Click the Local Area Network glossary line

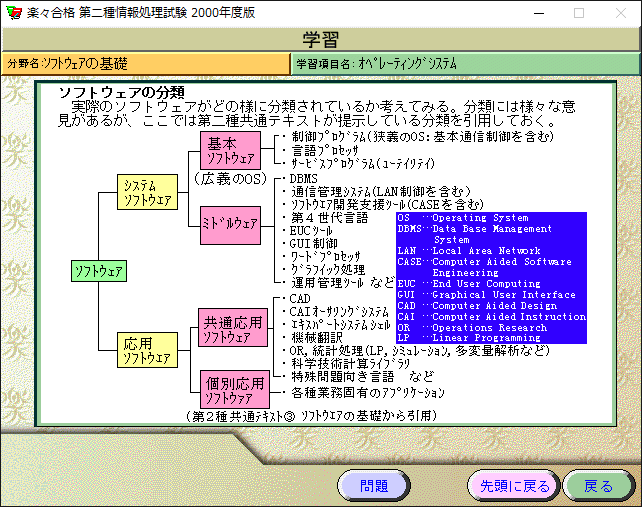point(469,251)
